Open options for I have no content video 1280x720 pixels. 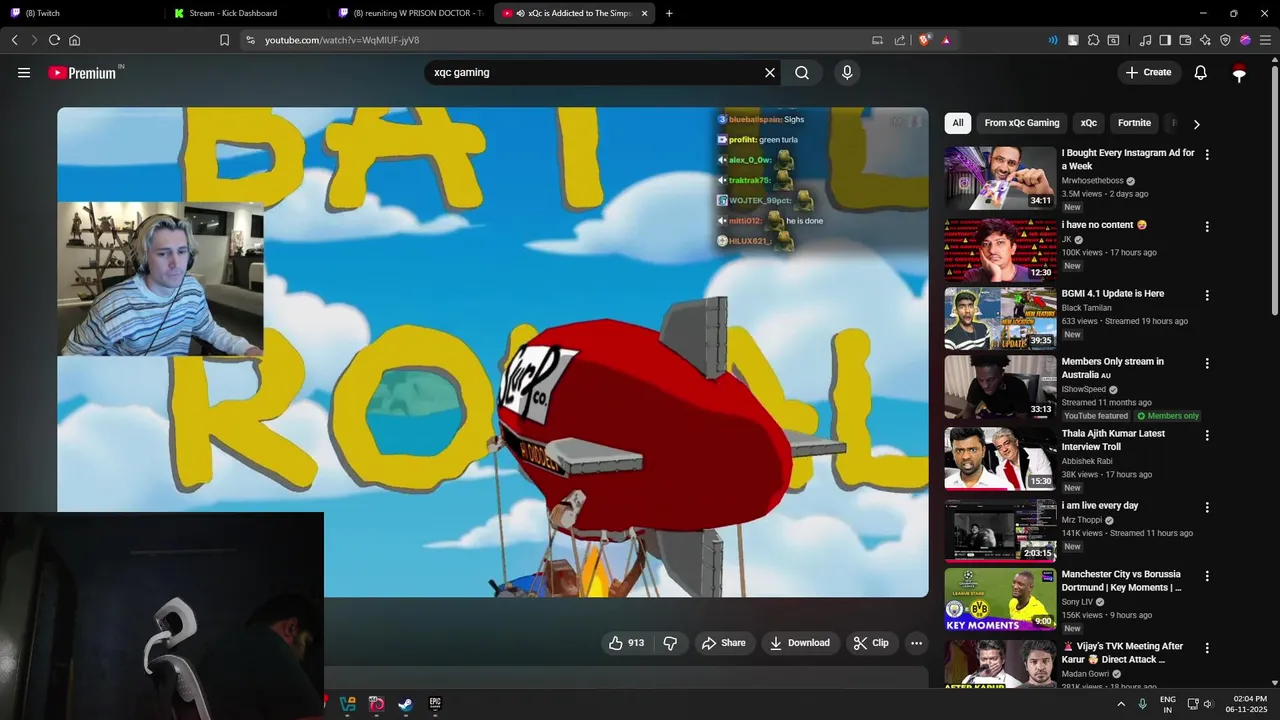tap(1207, 227)
